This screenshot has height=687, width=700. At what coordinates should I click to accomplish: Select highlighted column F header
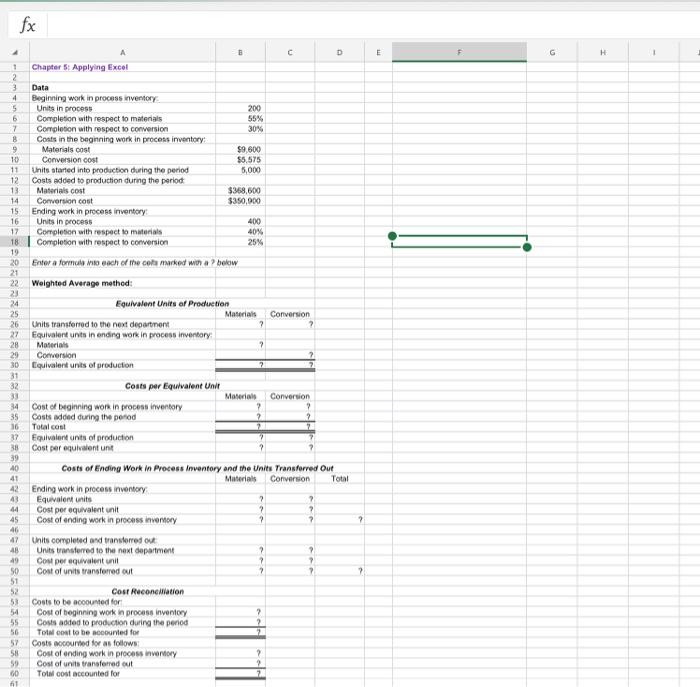459,53
